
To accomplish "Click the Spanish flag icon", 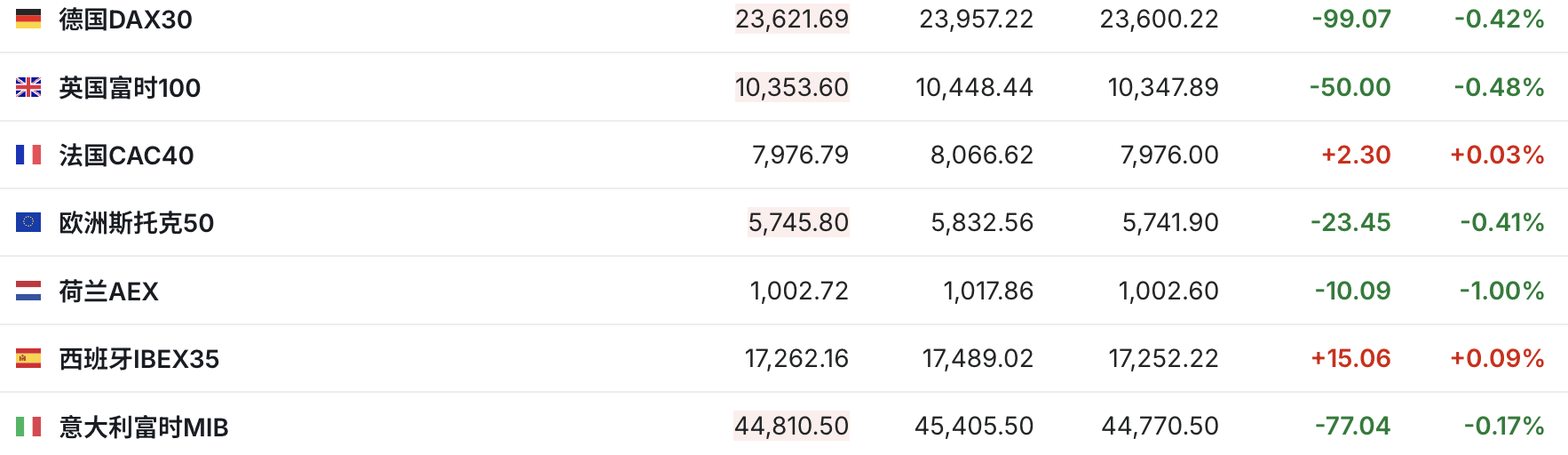I will (x=28, y=358).
